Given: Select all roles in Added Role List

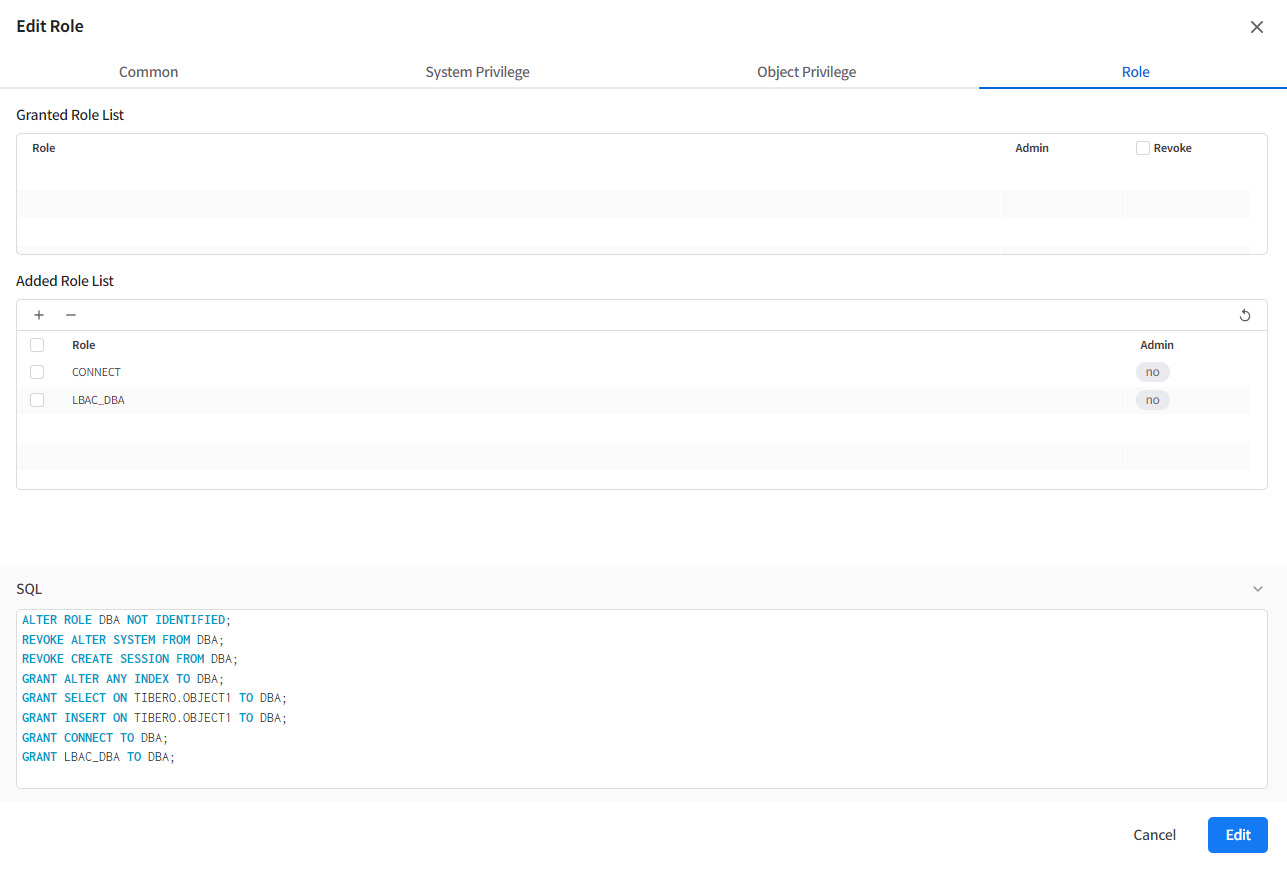Looking at the screenshot, I should coord(37,345).
